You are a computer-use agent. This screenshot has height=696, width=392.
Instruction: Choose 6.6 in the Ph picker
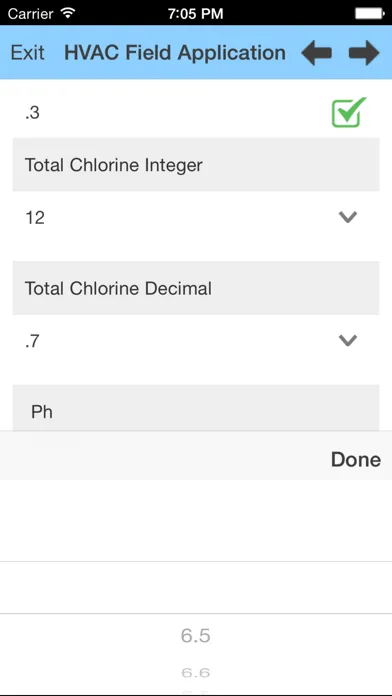tap(195, 673)
